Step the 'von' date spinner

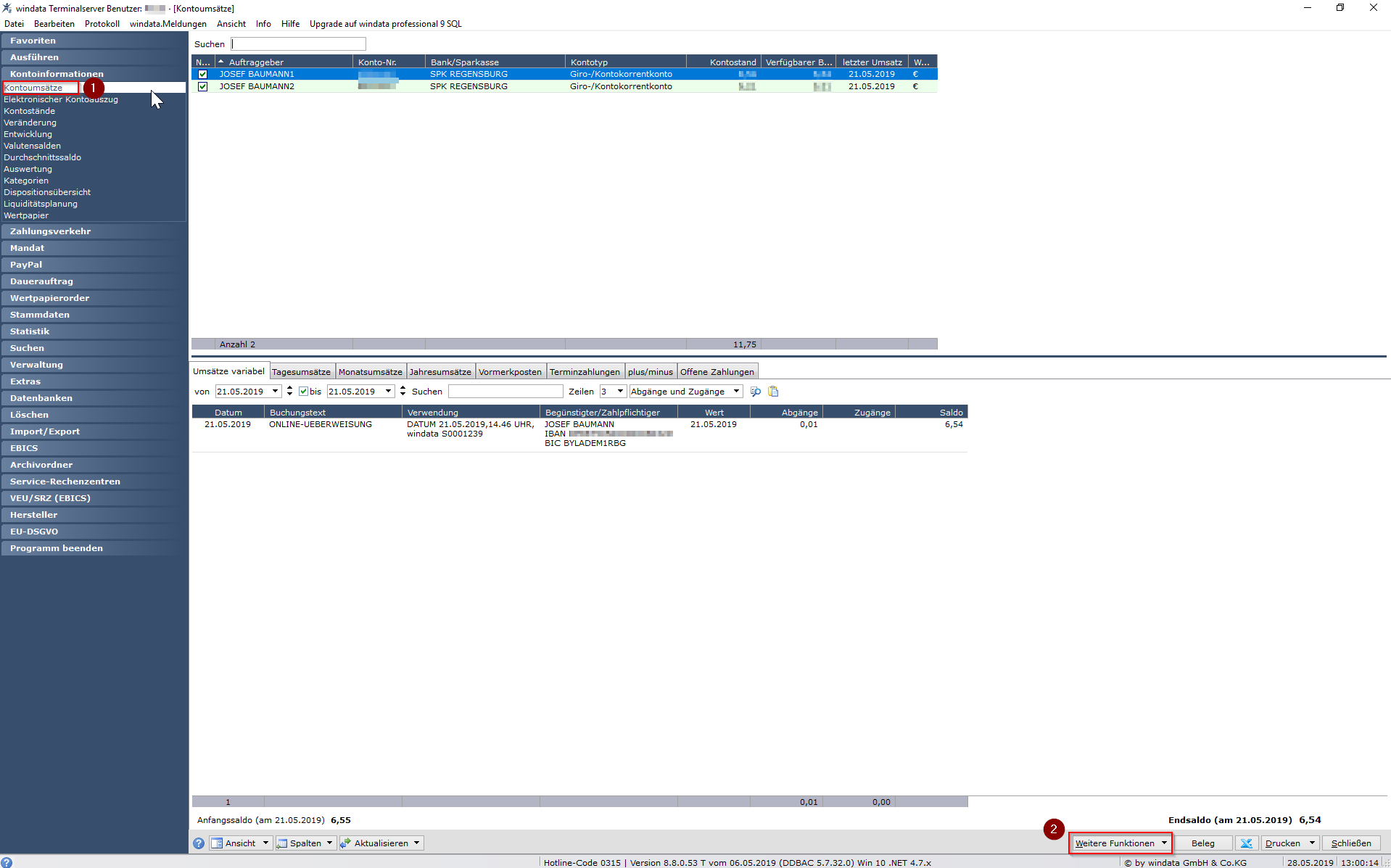tap(289, 392)
